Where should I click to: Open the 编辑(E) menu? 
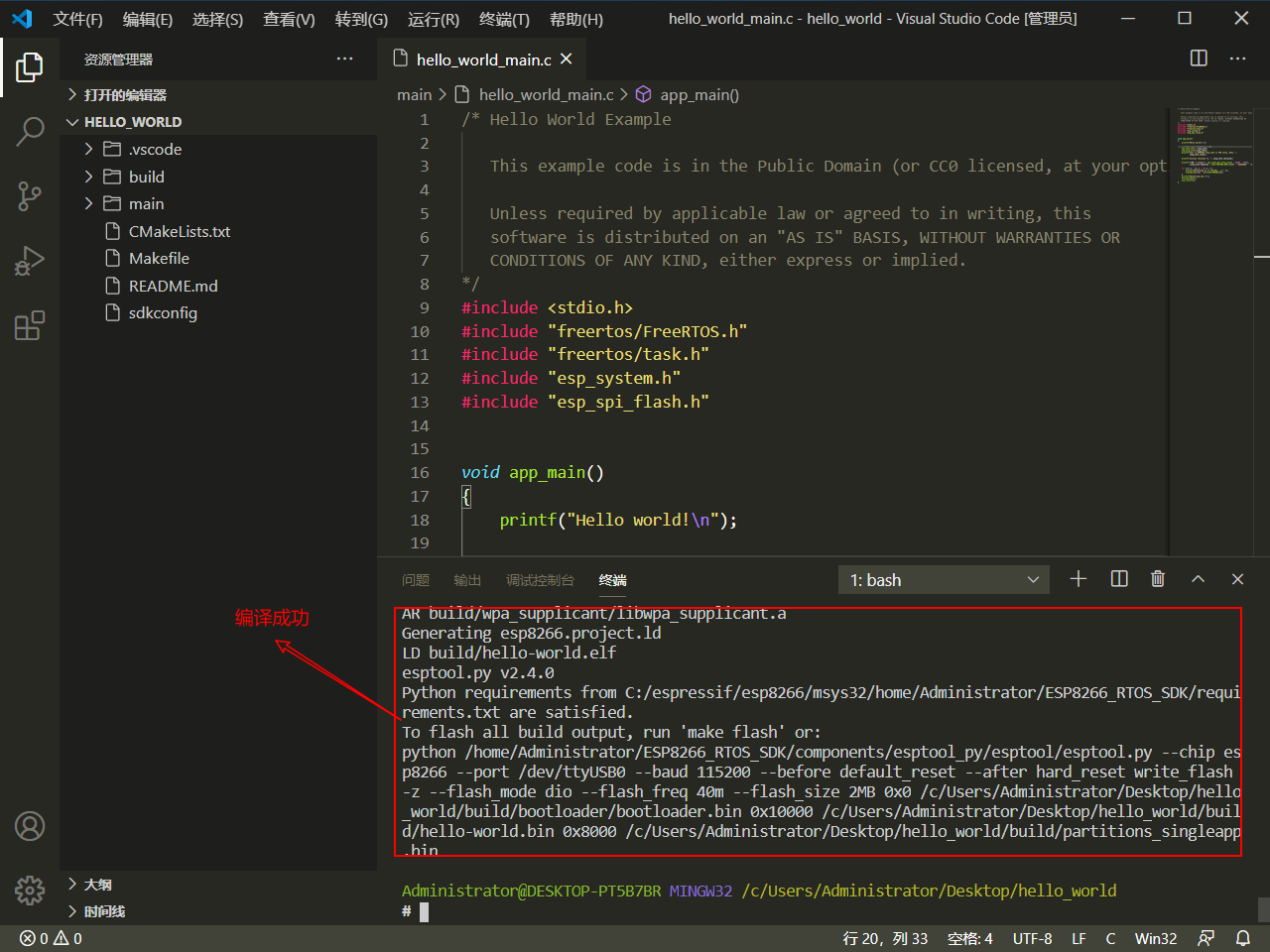pyautogui.click(x=148, y=19)
